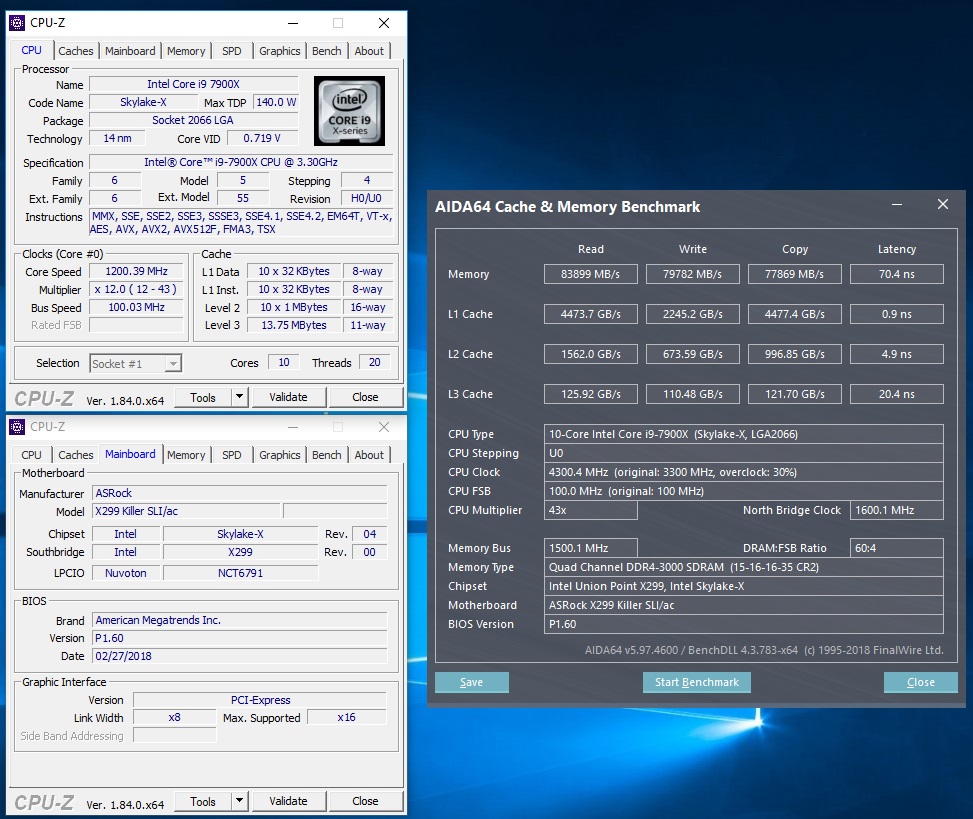Screen dimensions: 973x819
Task: Click Validate button in top CPU-Z window
Action: (289, 397)
